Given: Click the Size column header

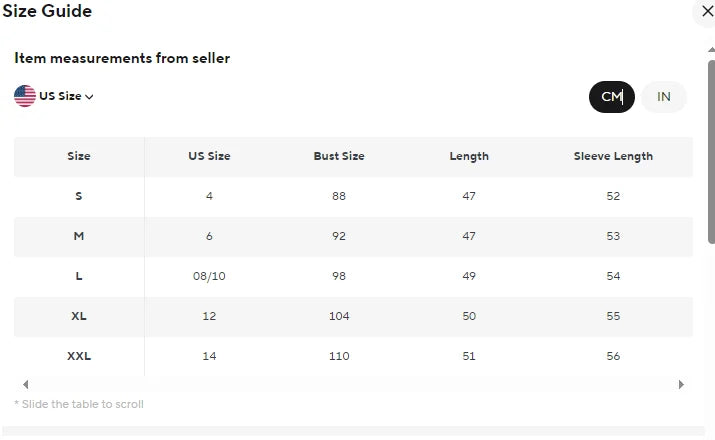Looking at the screenshot, I should 79,156.
